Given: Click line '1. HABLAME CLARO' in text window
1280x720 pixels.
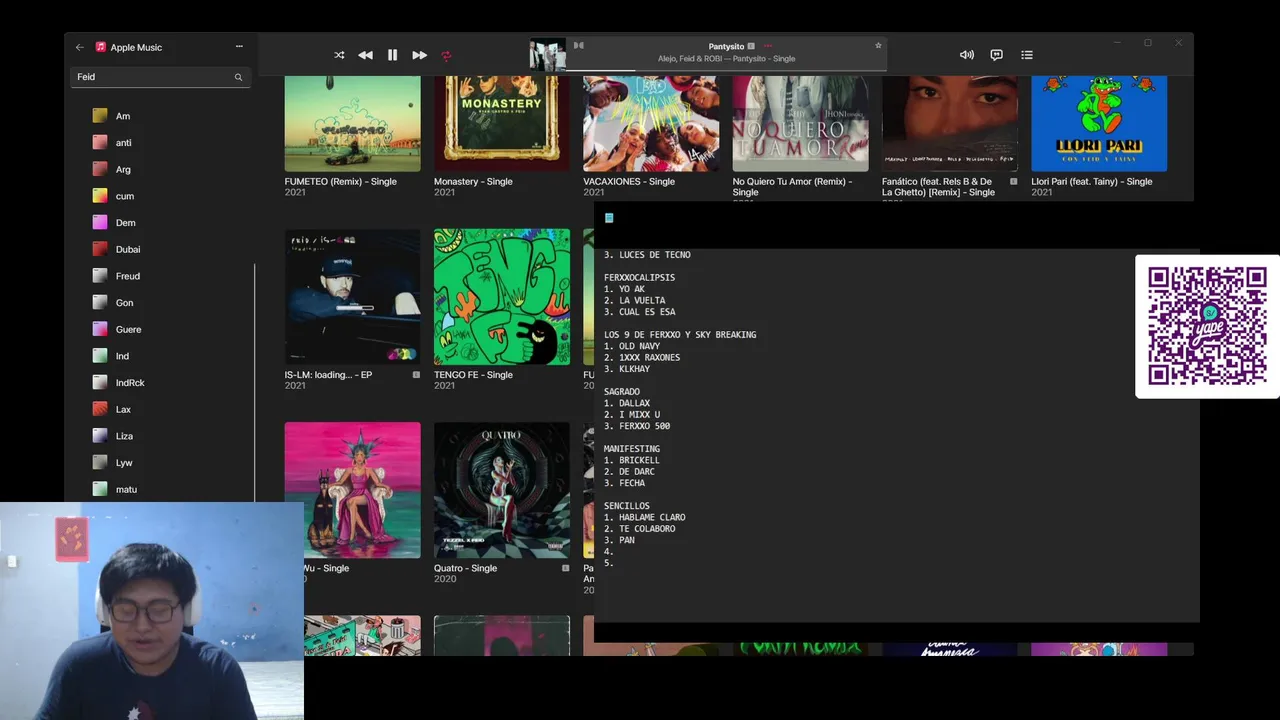Looking at the screenshot, I should [x=645, y=517].
